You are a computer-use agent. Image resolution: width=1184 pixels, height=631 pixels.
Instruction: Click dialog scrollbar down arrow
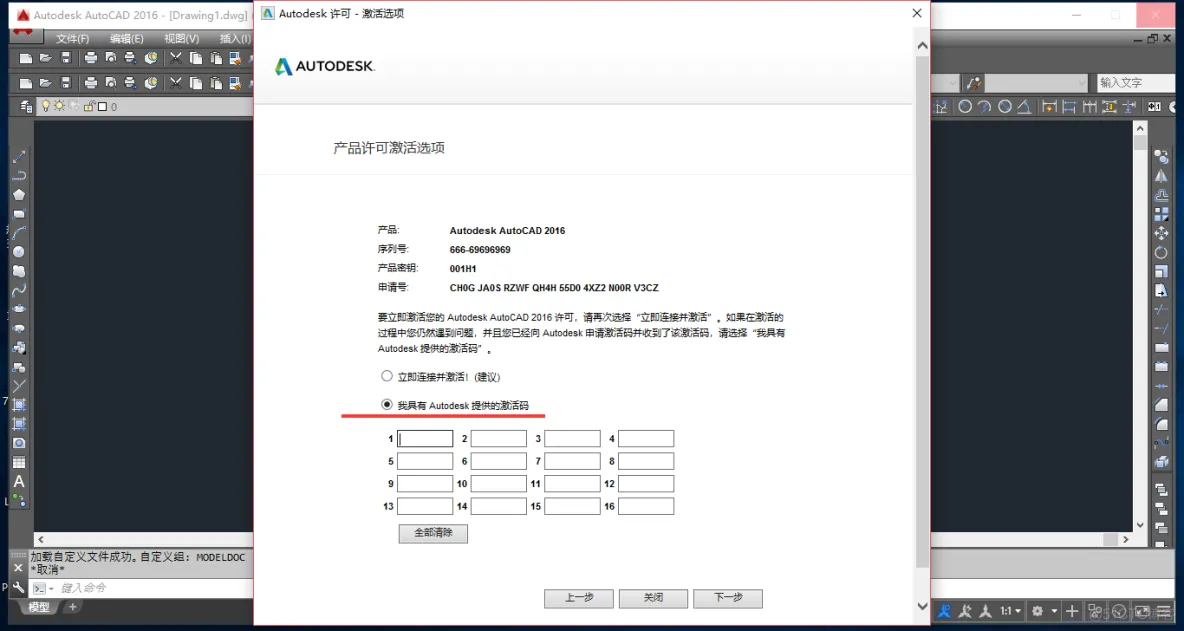point(921,605)
